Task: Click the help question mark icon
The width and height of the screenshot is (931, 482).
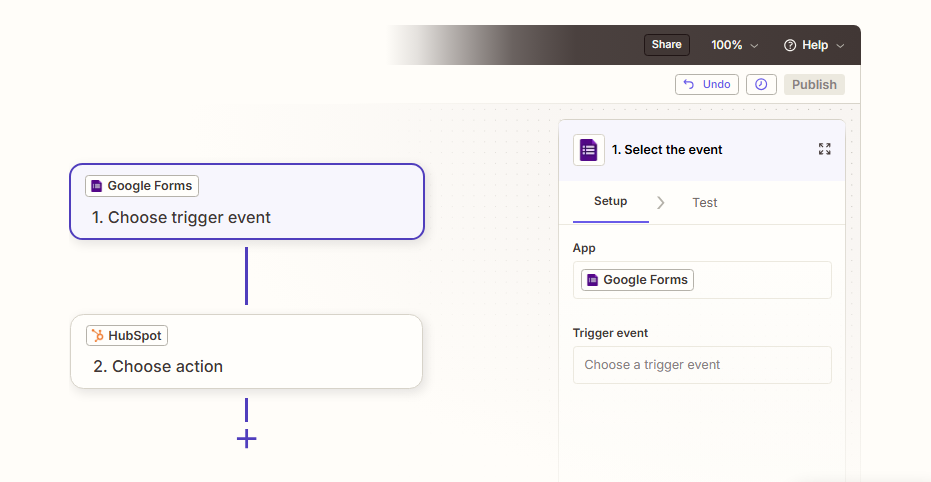Action: (790, 45)
